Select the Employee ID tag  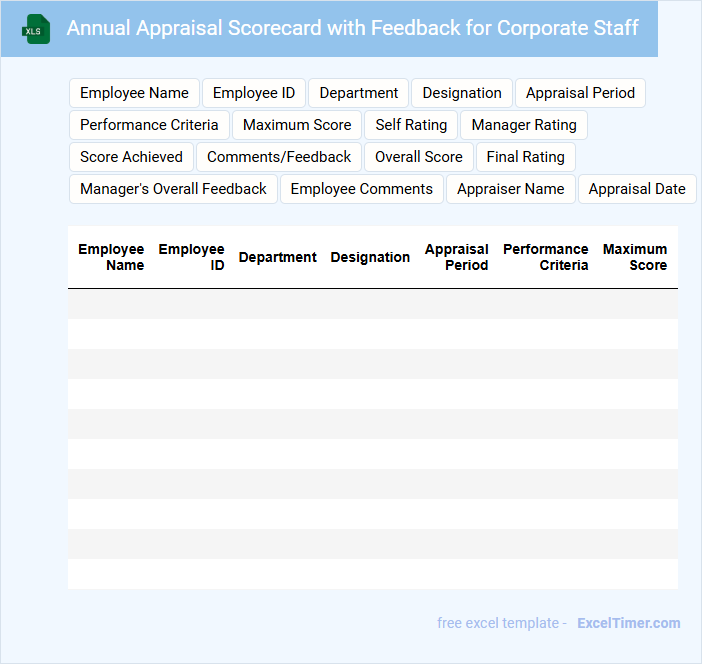pos(254,93)
